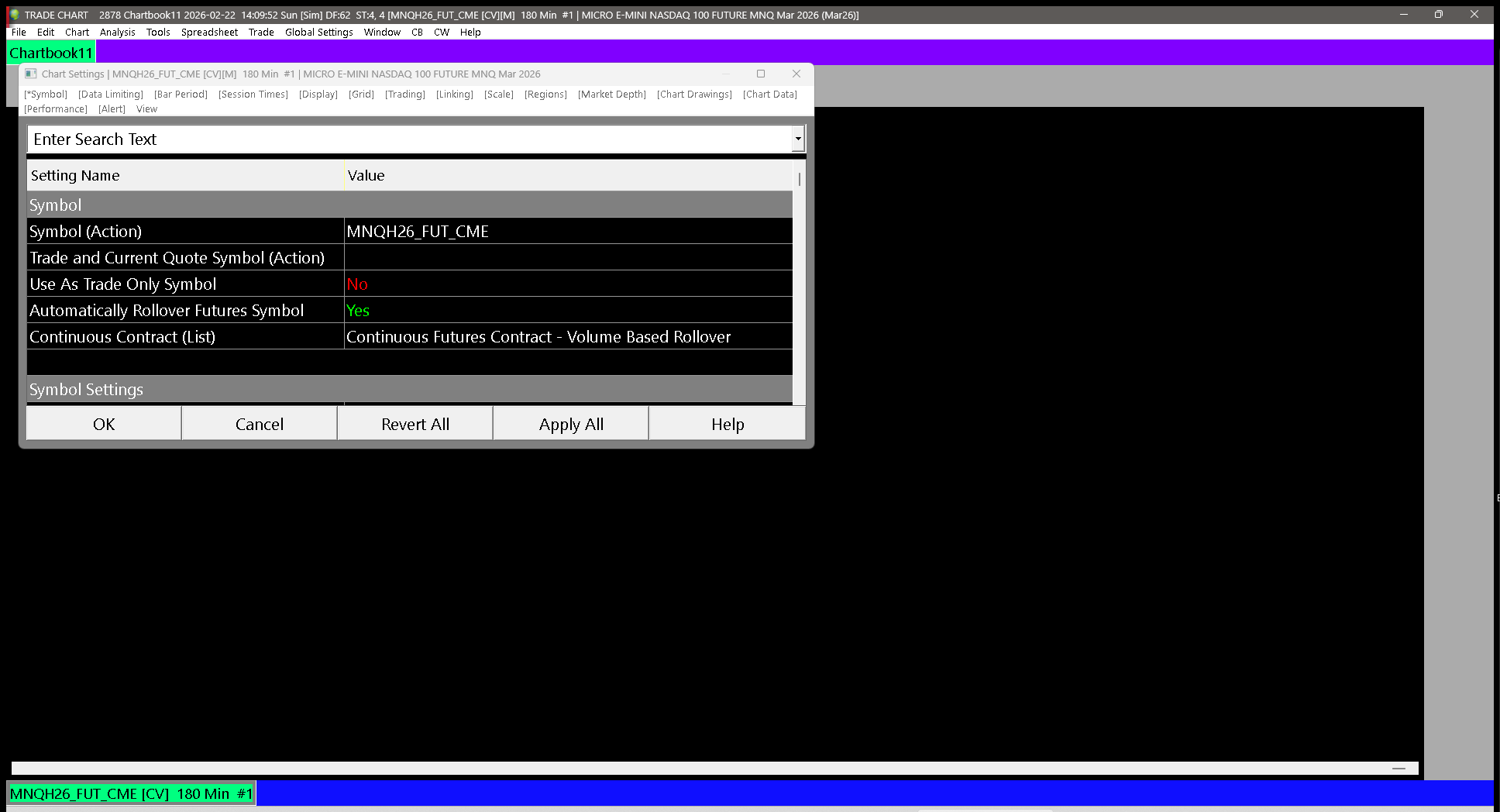Image resolution: width=1500 pixels, height=812 pixels.
Task: Click the Enter Search Text field
Action: tap(410, 139)
